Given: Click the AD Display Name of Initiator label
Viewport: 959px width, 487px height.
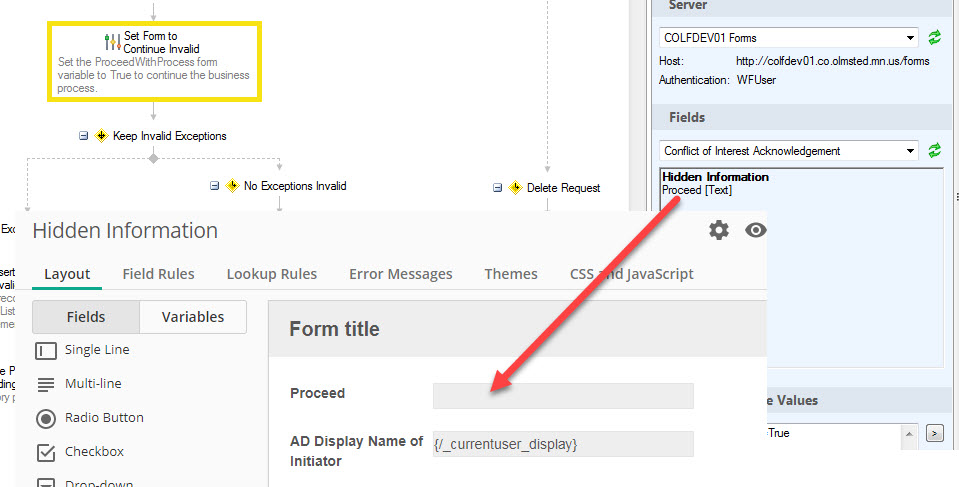Looking at the screenshot, I should (x=357, y=451).
